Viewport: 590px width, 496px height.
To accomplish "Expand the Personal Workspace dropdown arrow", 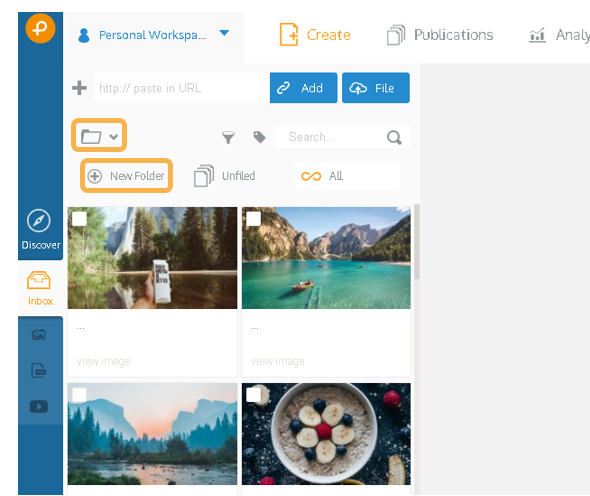I will [x=224, y=33].
